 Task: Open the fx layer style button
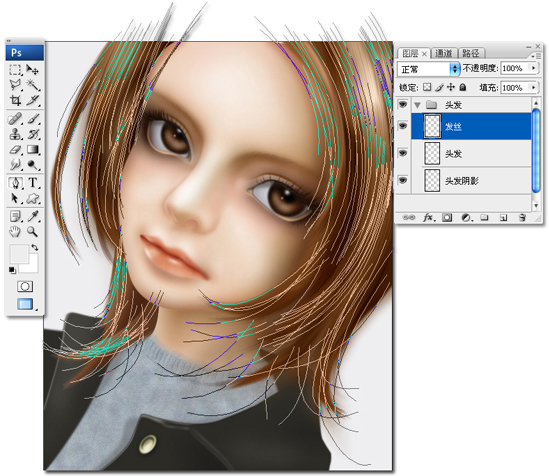click(x=429, y=218)
